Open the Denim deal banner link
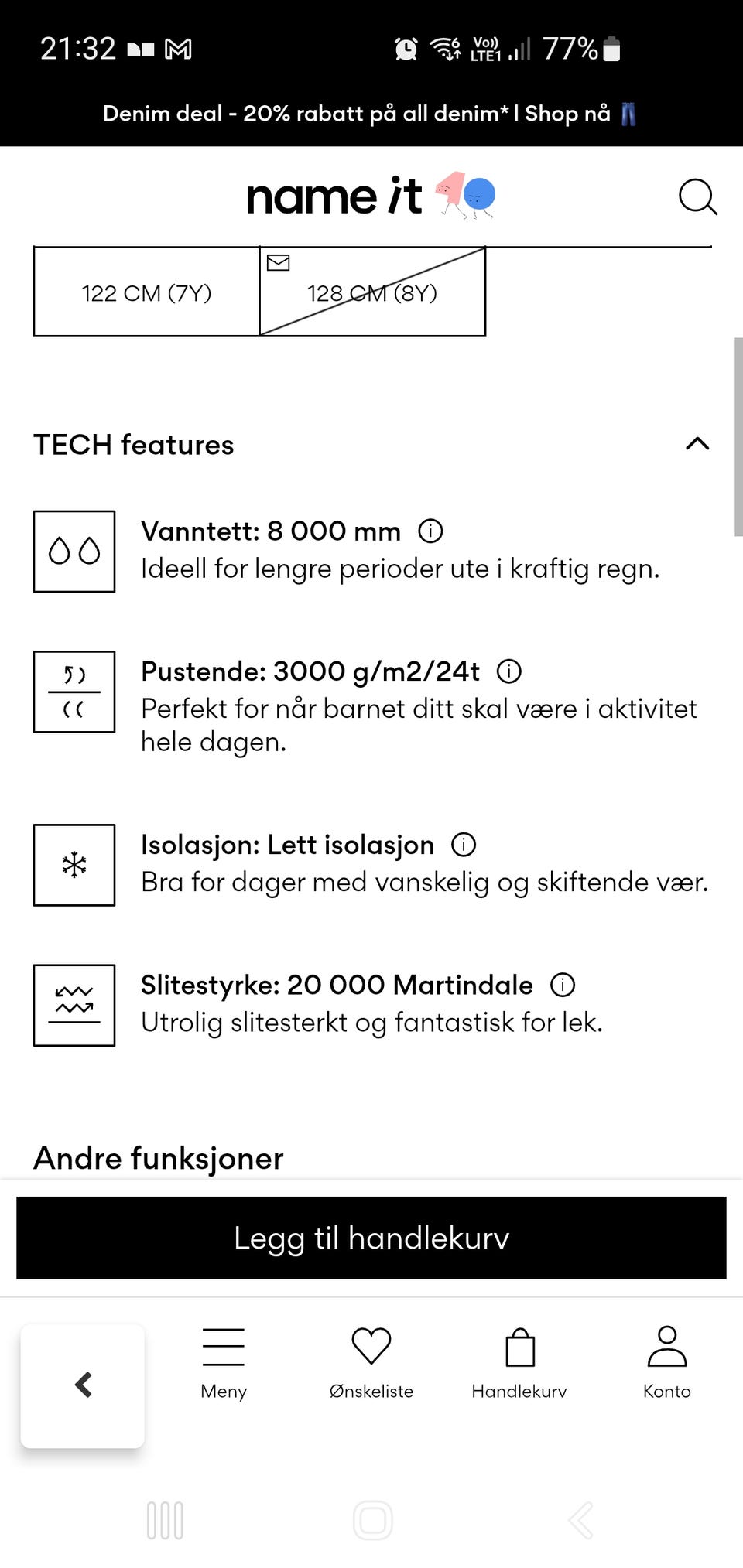Screen dimensions: 743x1568 click(x=370, y=114)
